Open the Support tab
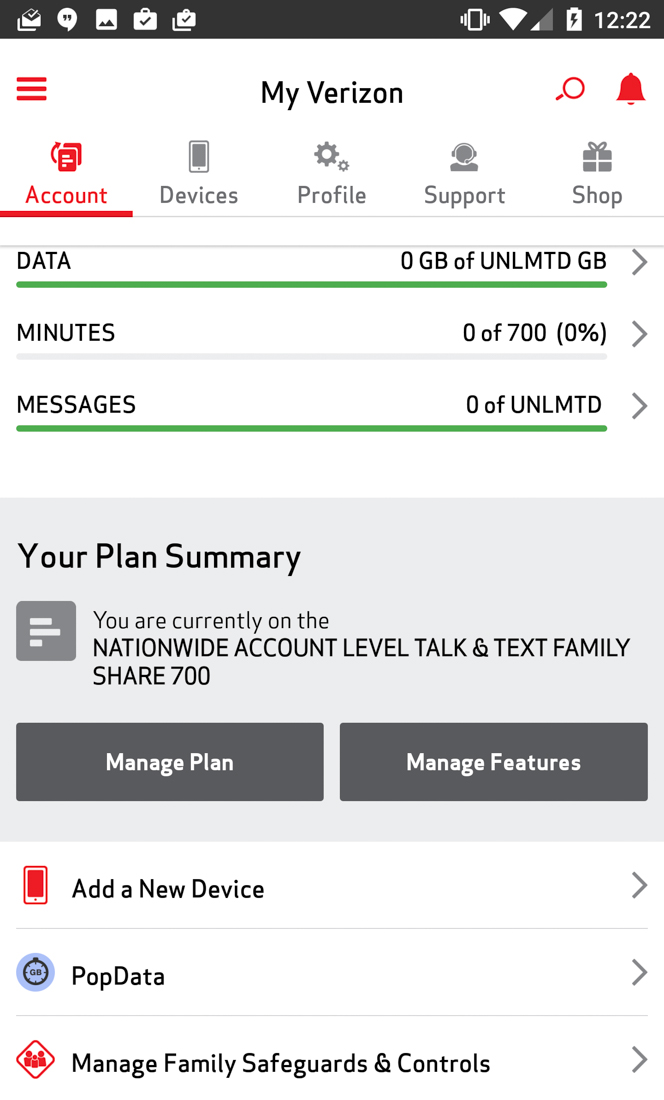Screen dimensions: 664x1100 coord(464,174)
